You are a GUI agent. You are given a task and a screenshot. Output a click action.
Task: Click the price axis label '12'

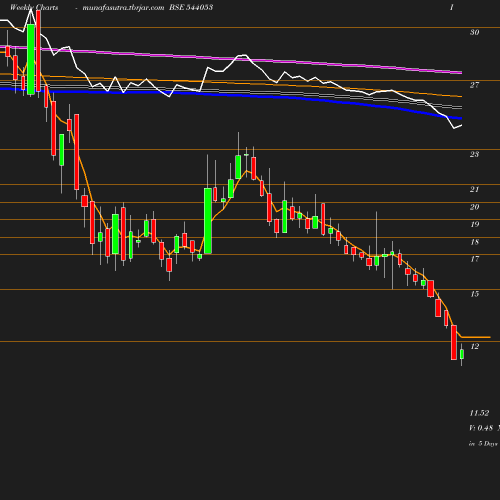tap(475, 346)
